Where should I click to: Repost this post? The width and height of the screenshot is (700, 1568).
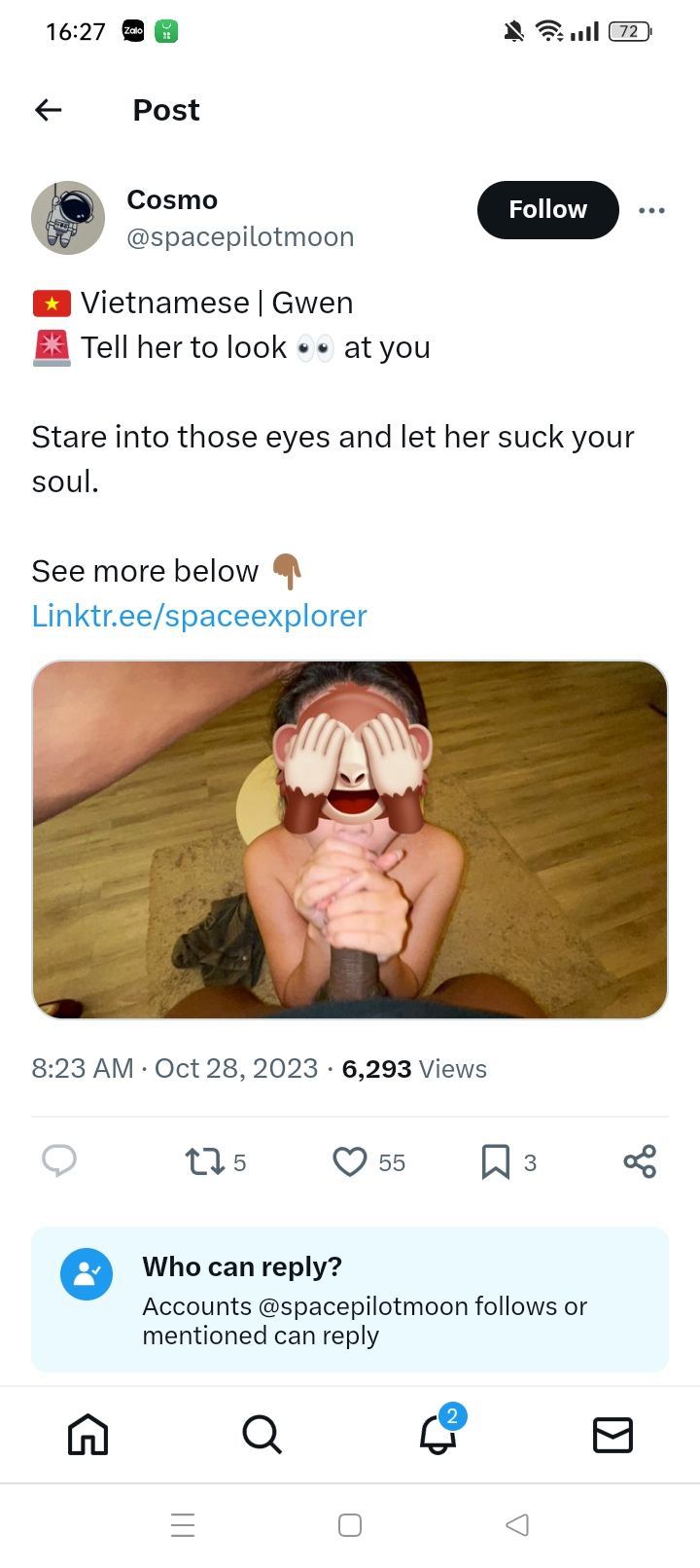click(x=205, y=1161)
